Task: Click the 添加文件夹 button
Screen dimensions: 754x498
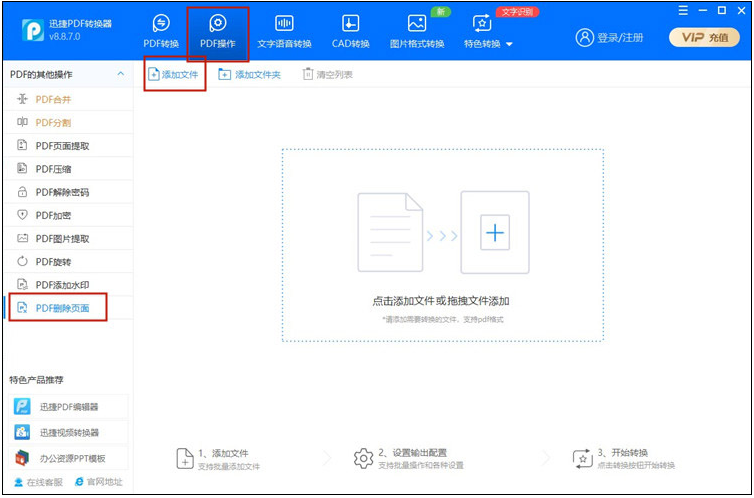Action: [x=249, y=75]
